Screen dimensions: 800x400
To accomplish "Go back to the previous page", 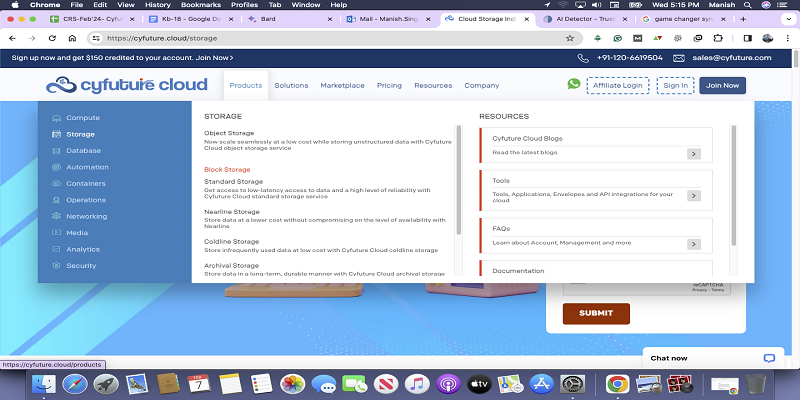I will click(12, 38).
